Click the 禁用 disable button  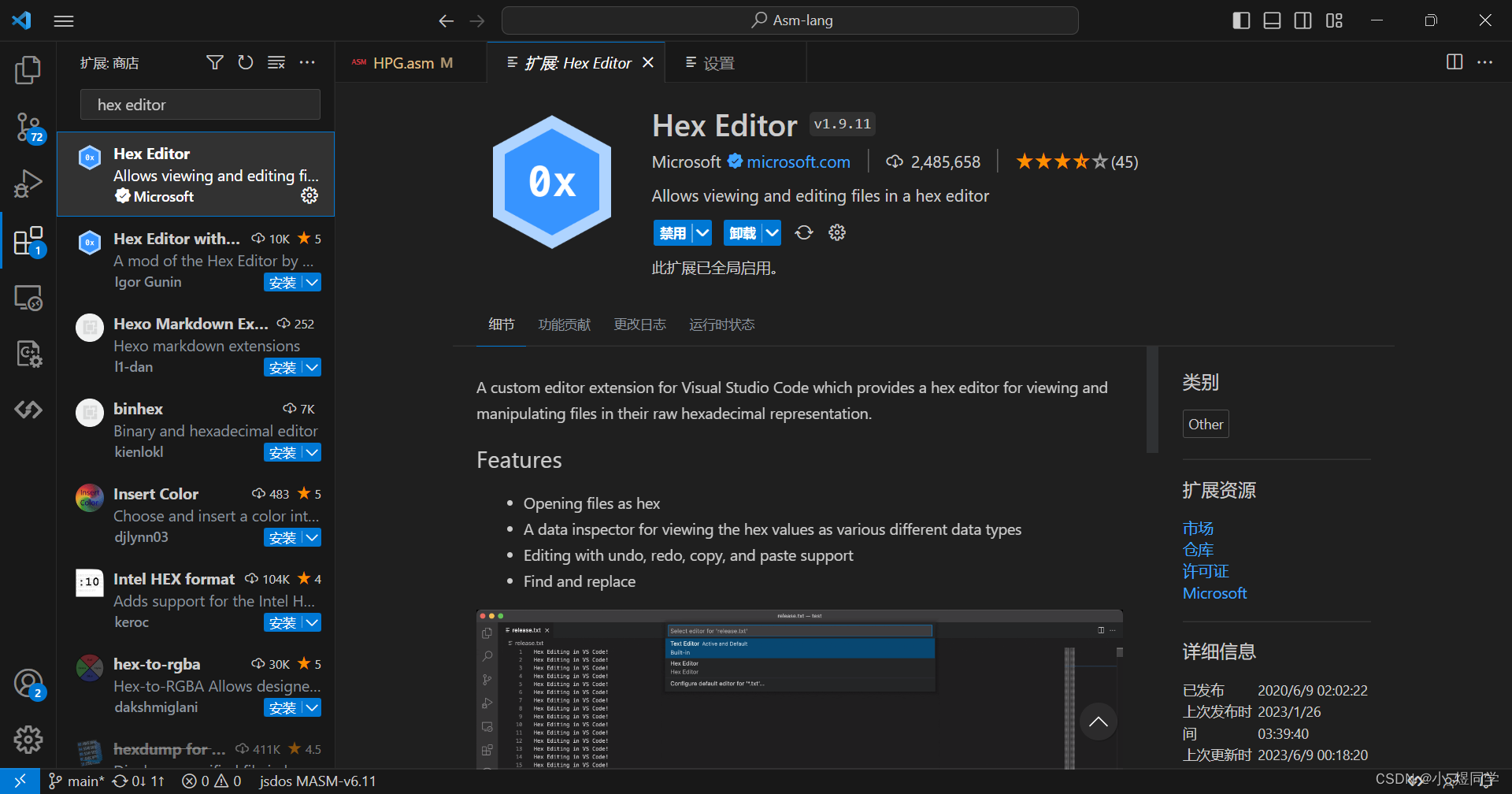673,232
